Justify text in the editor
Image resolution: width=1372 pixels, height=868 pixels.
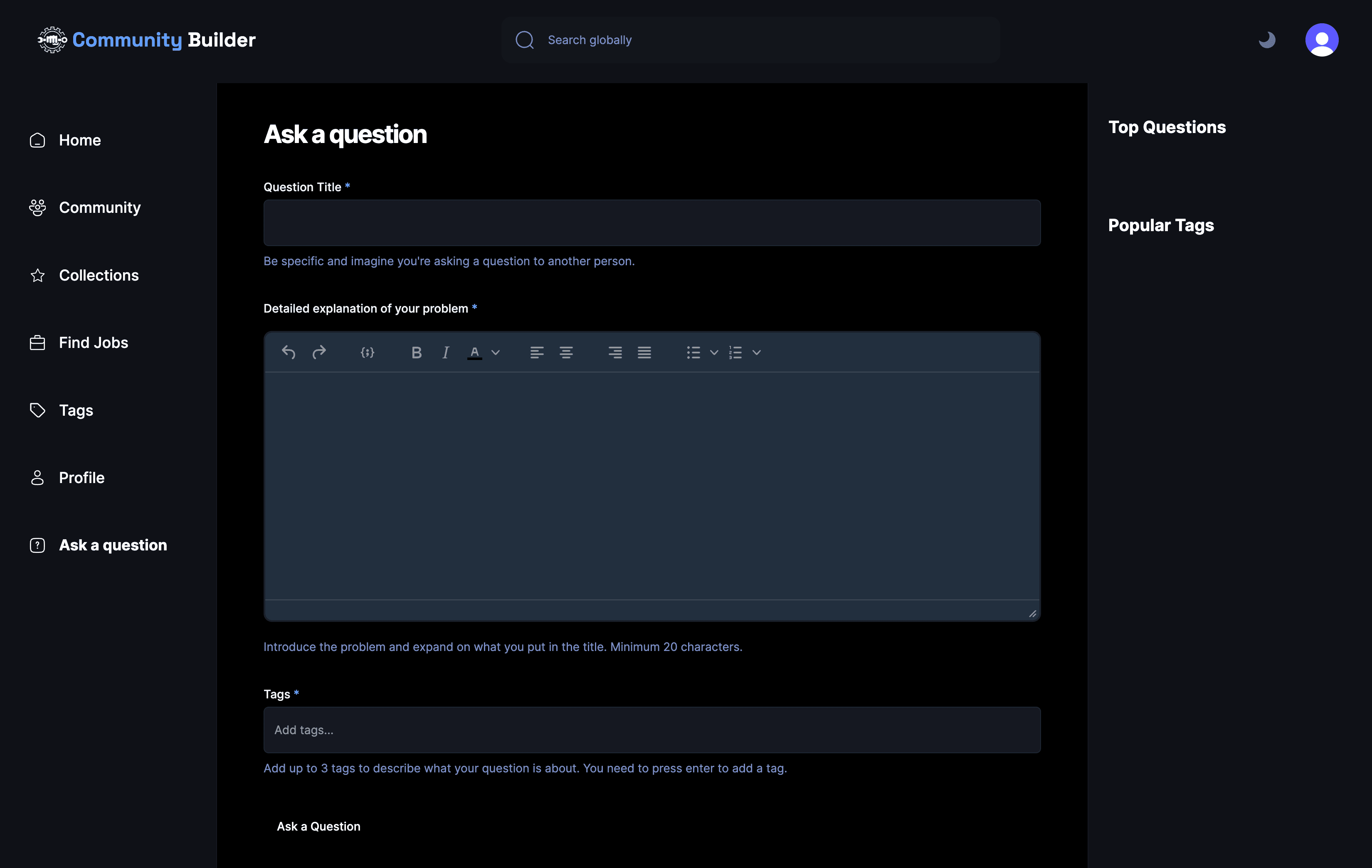[644, 353]
